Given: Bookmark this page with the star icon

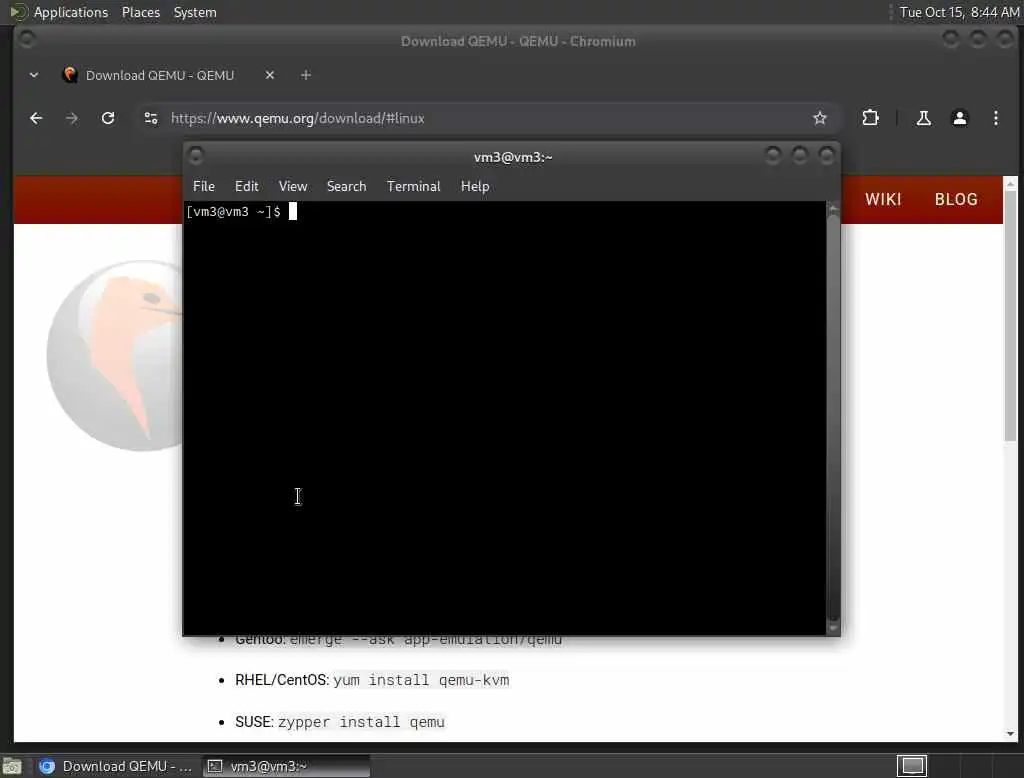Looking at the screenshot, I should (820, 118).
